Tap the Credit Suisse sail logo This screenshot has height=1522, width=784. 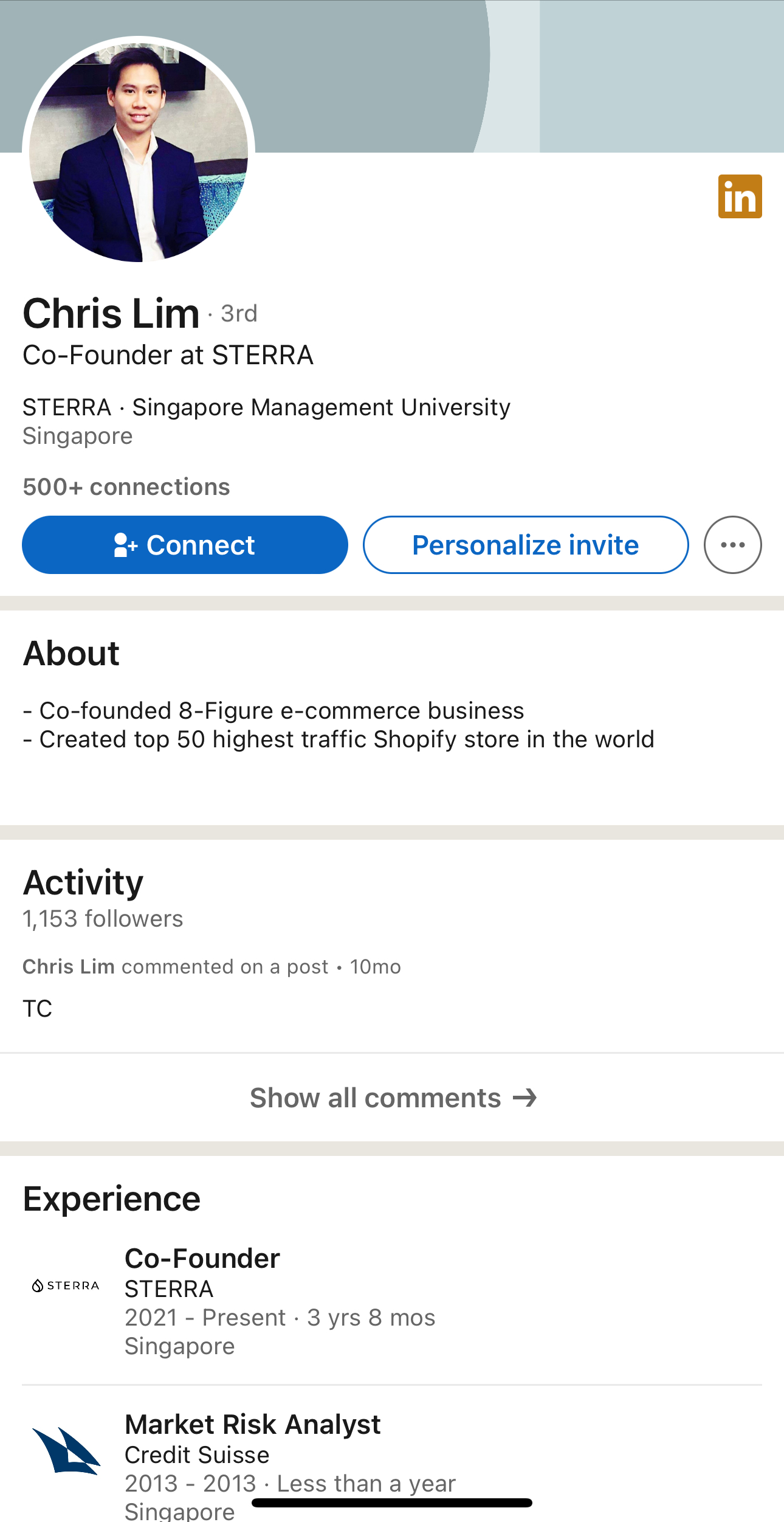66,1451
